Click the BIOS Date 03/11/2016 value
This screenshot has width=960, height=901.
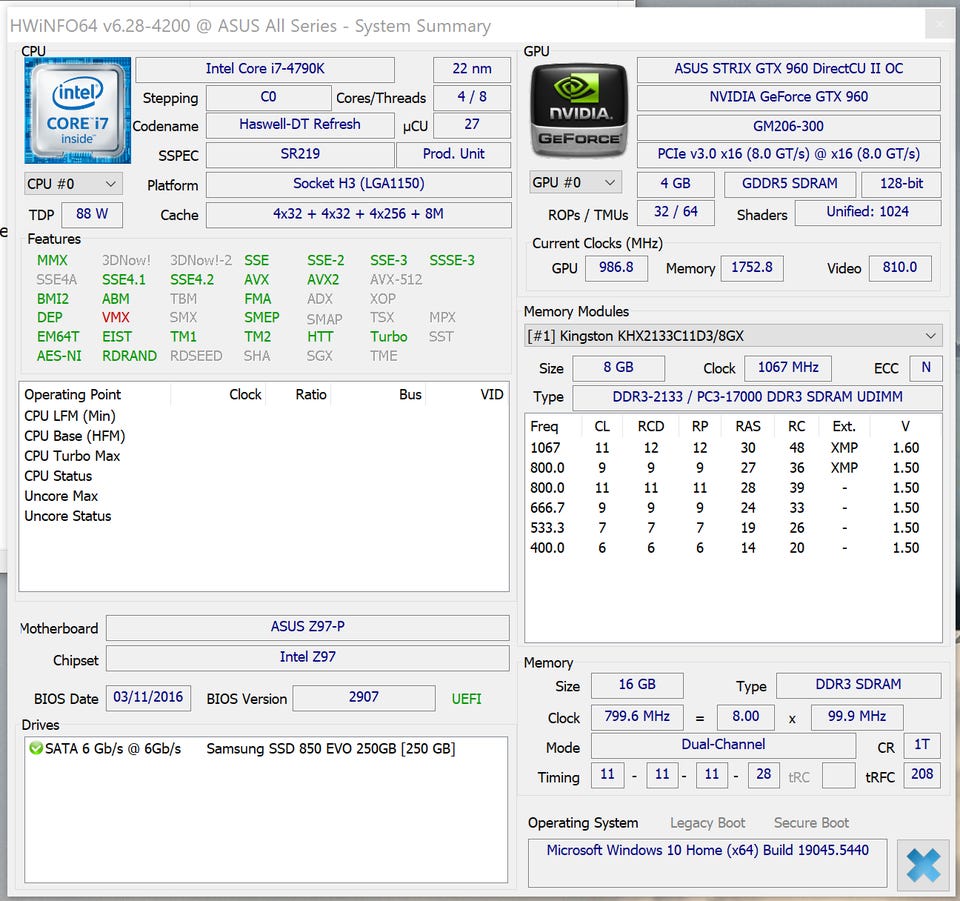coord(148,698)
